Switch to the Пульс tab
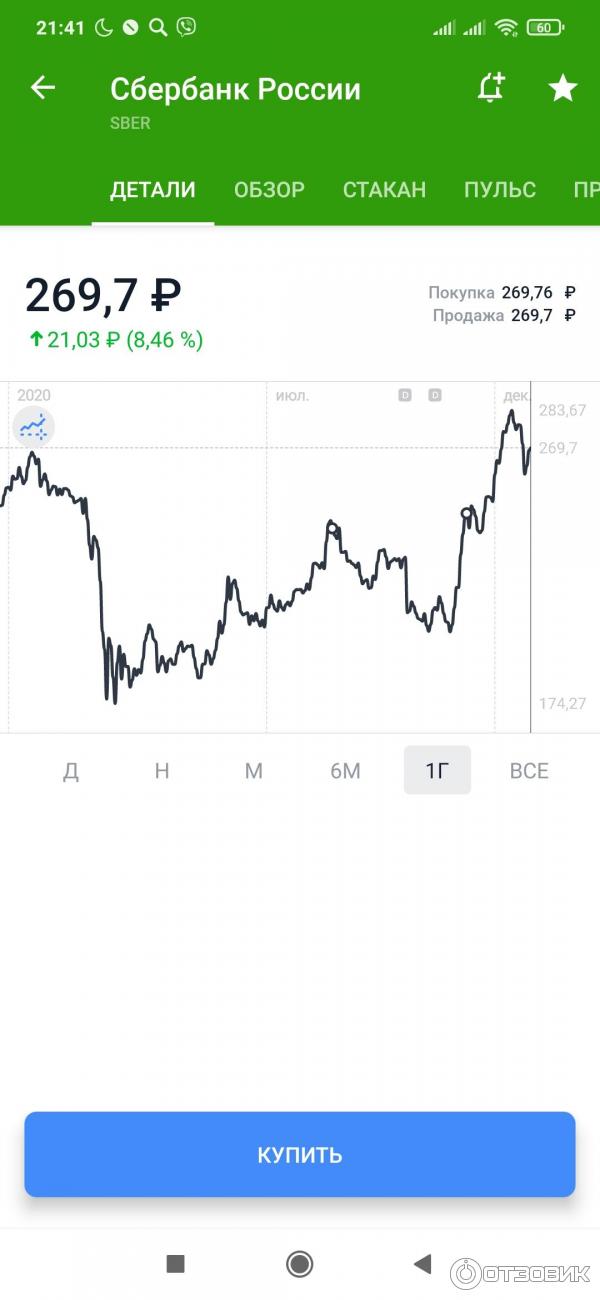 pyautogui.click(x=500, y=190)
